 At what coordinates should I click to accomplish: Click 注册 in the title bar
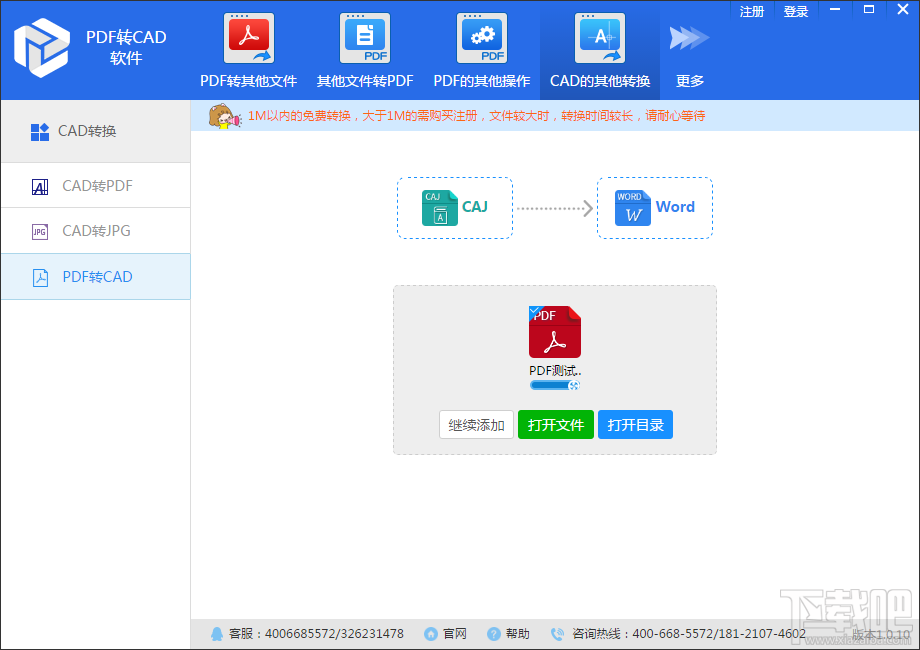pos(752,11)
